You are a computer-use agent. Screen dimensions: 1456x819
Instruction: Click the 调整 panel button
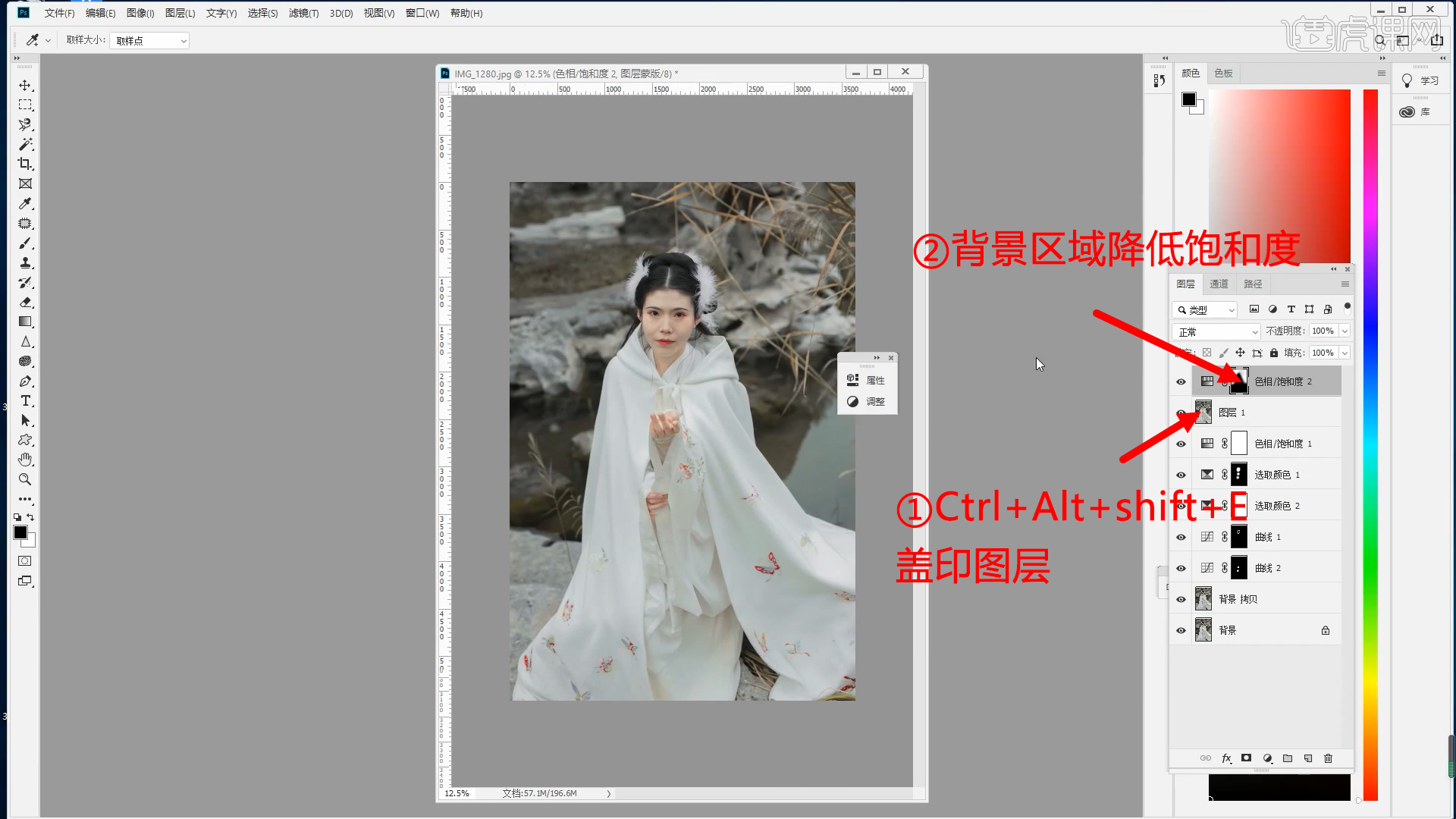point(867,401)
